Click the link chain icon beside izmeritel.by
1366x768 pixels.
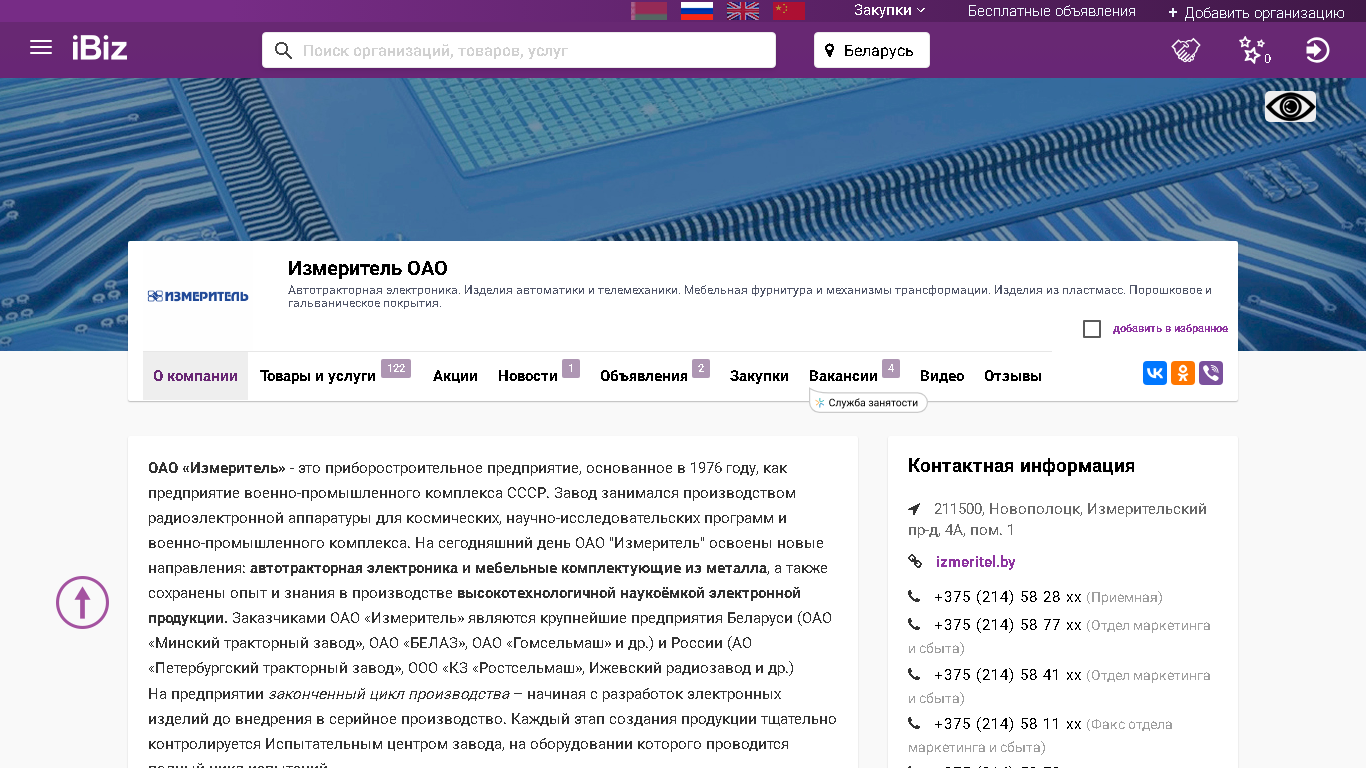(x=915, y=562)
